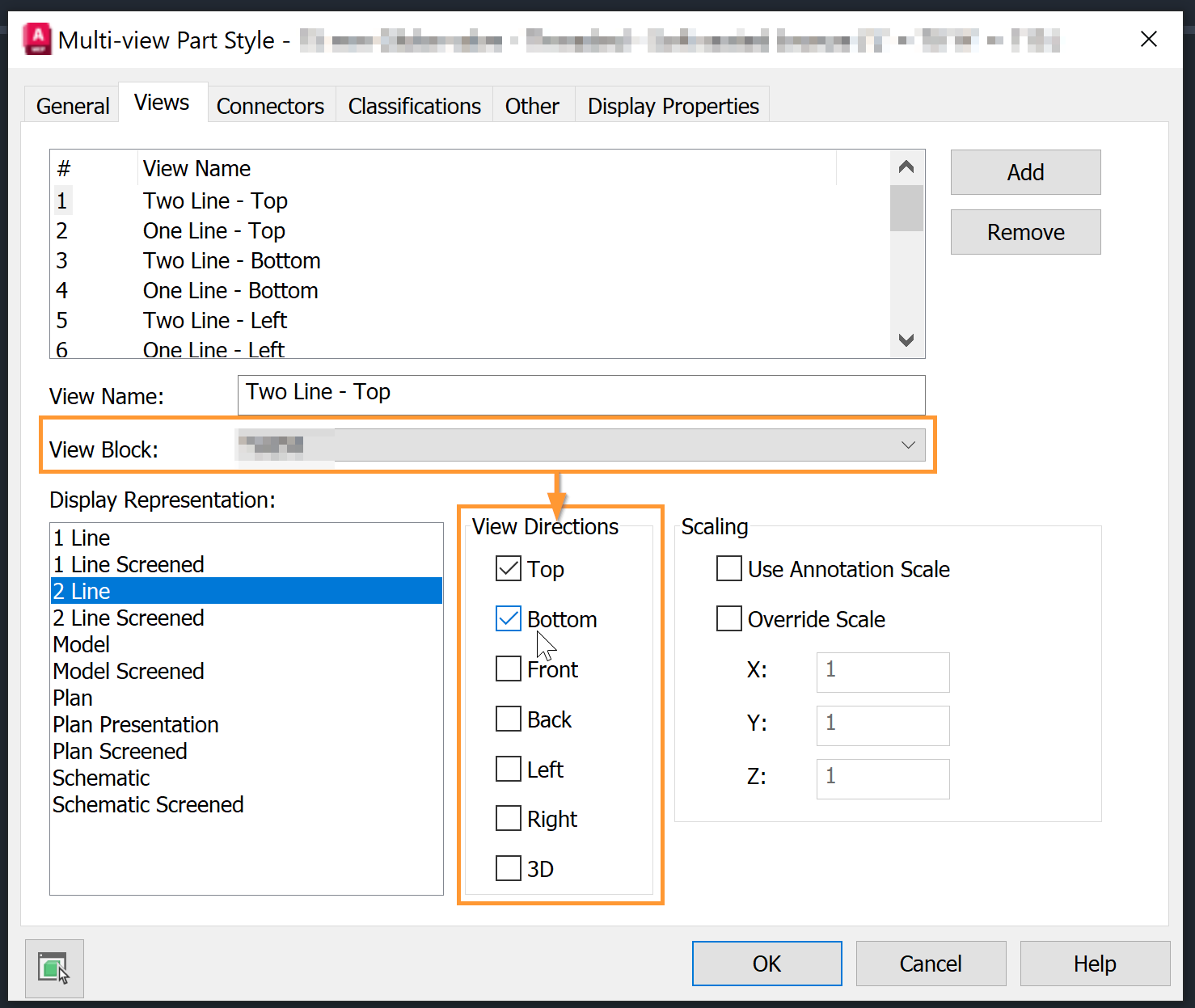Uncheck the Bottom view direction
Viewport: 1195px width, 1008px height.
509,619
